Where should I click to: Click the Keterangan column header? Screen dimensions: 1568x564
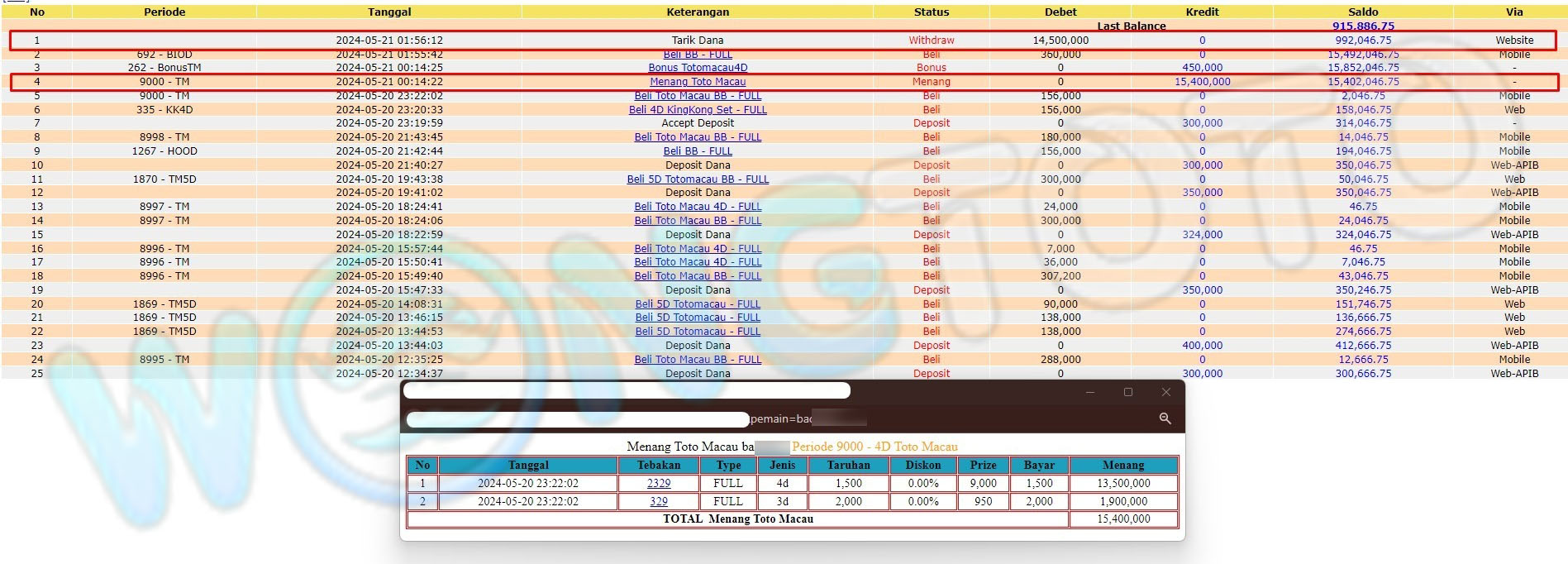click(x=697, y=12)
